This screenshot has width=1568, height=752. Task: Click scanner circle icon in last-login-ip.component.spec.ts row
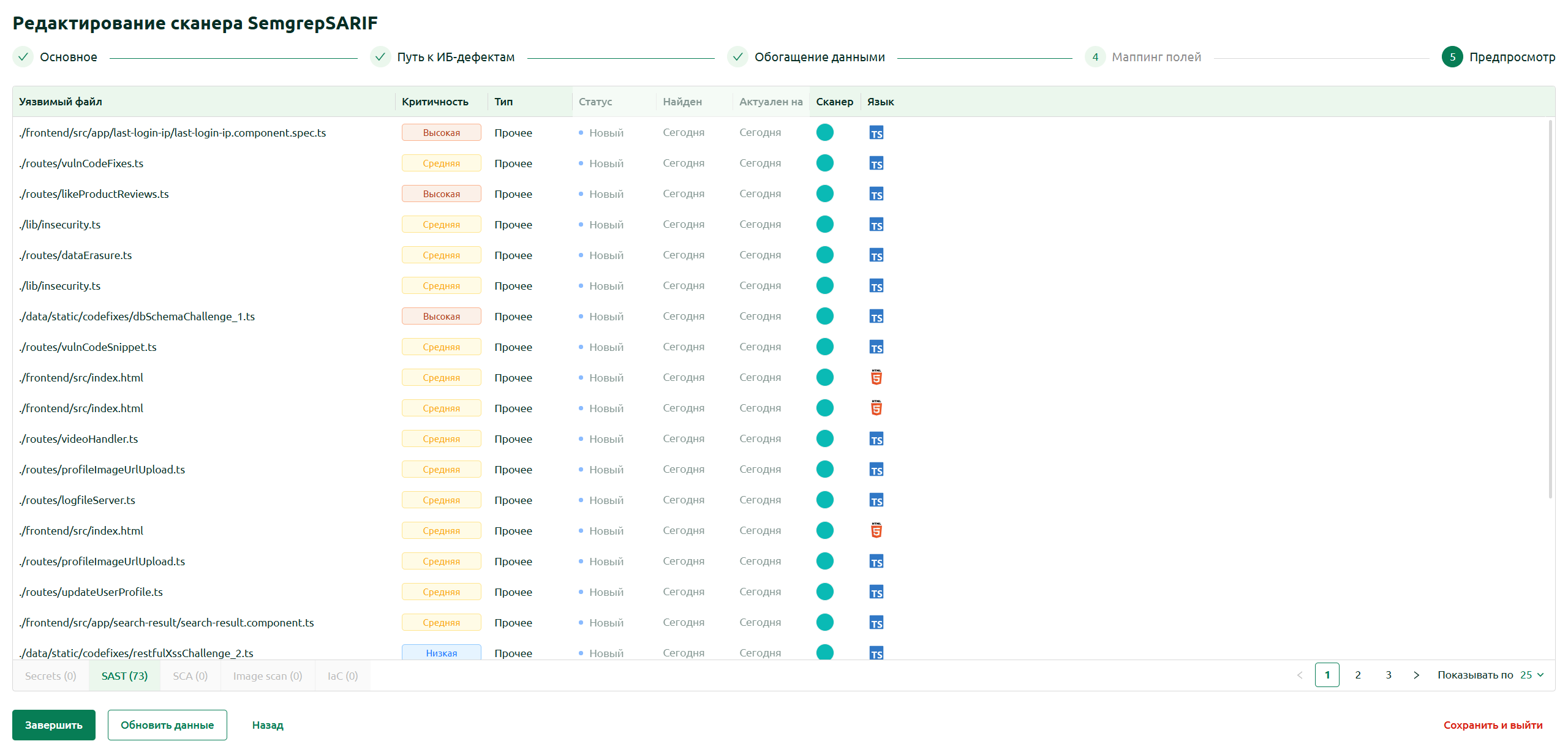(x=824, y=132)
